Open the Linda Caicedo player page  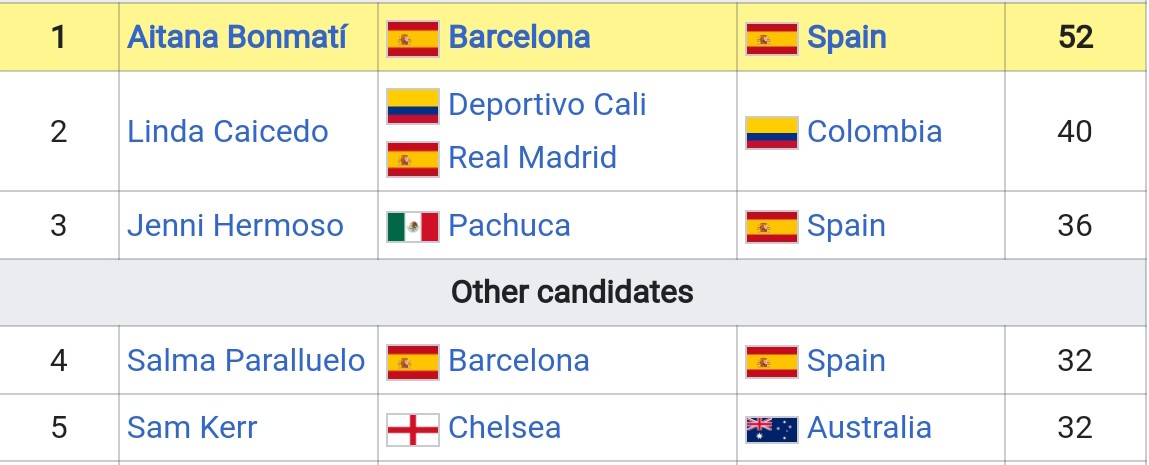click(227, 132)
